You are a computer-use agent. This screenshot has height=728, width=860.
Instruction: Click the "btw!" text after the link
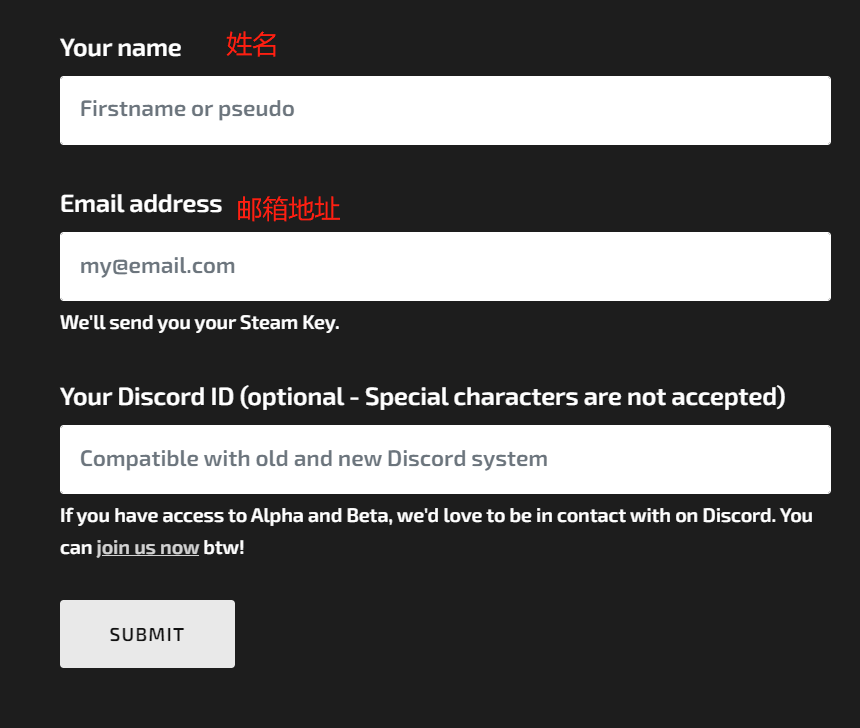224,548
